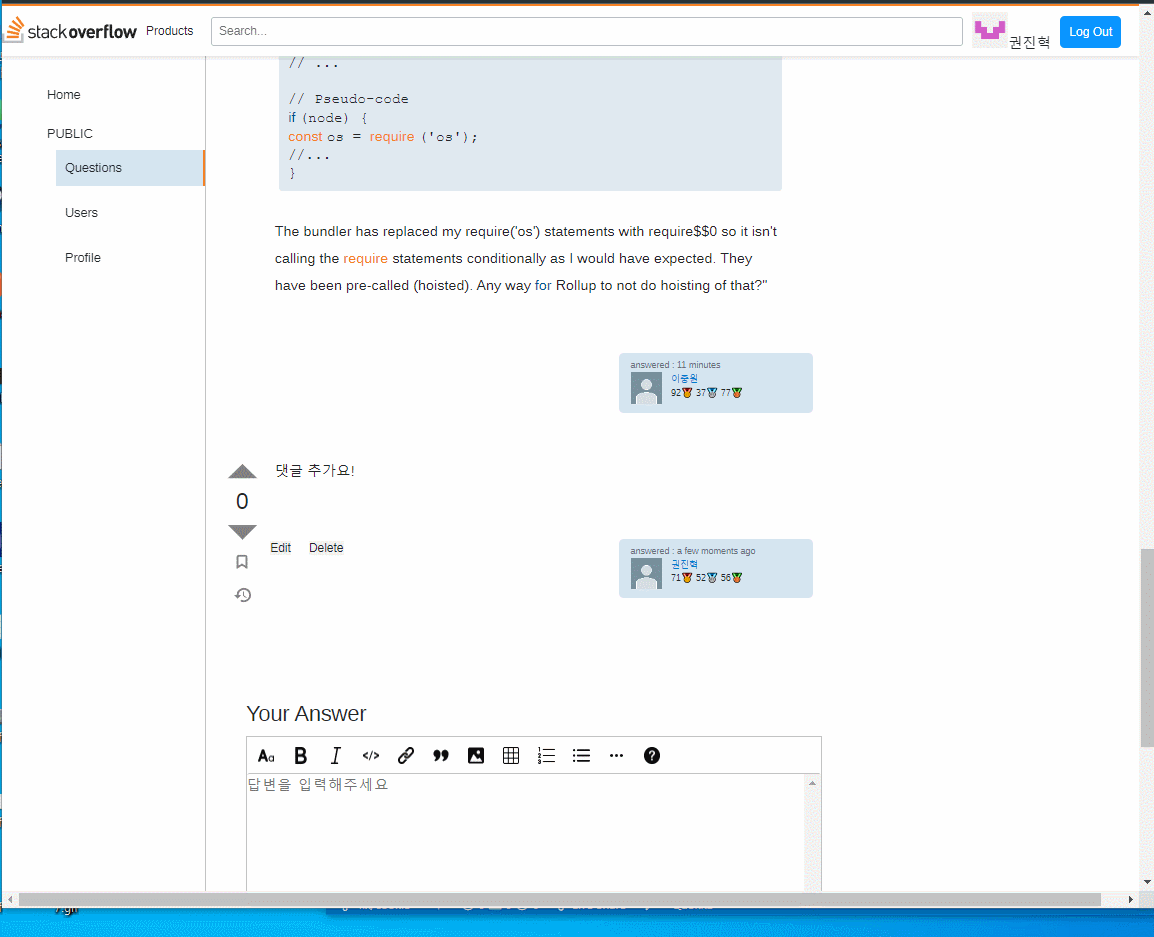1154x937 pixels.
Task: Insert a blockquote in editor
Action: (x=441, y=756)
